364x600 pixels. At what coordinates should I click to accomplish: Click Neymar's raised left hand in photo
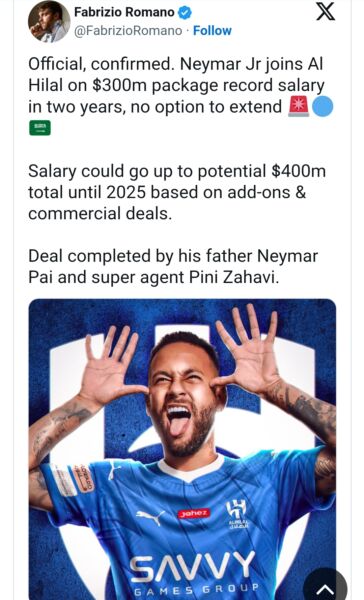[249, 346]
